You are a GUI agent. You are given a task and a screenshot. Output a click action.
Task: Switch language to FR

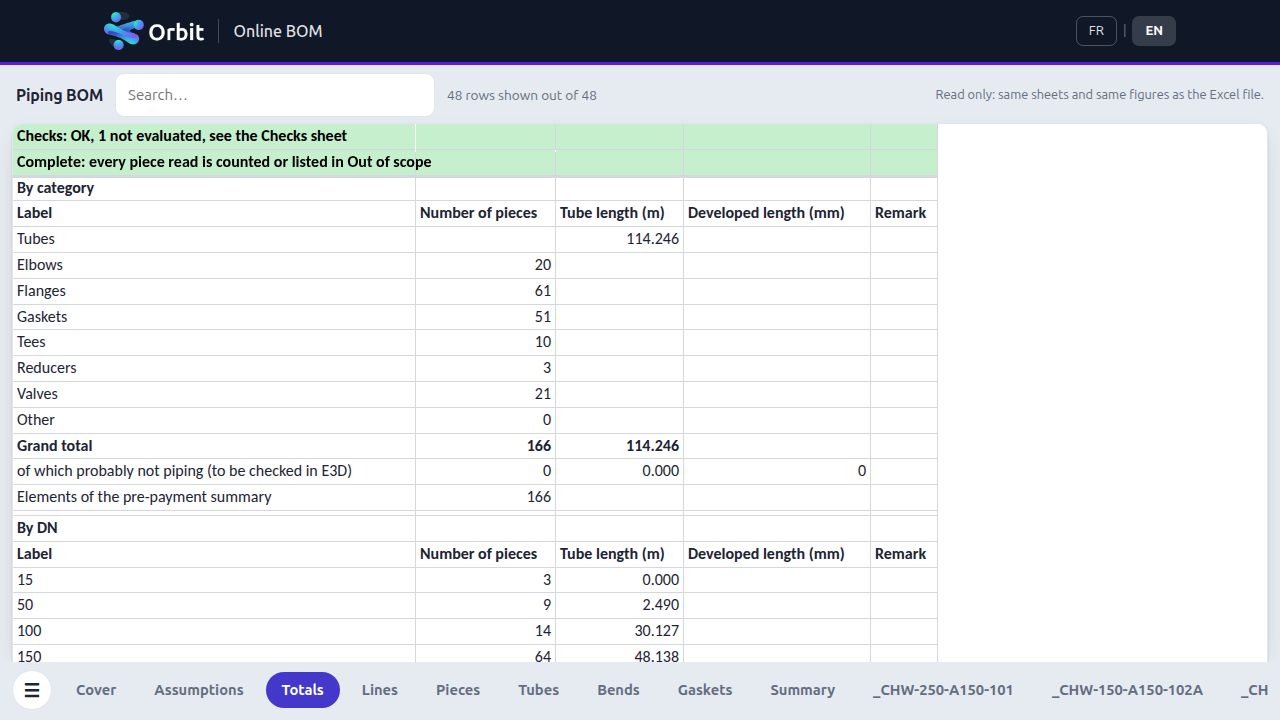tap(1096, 31)
